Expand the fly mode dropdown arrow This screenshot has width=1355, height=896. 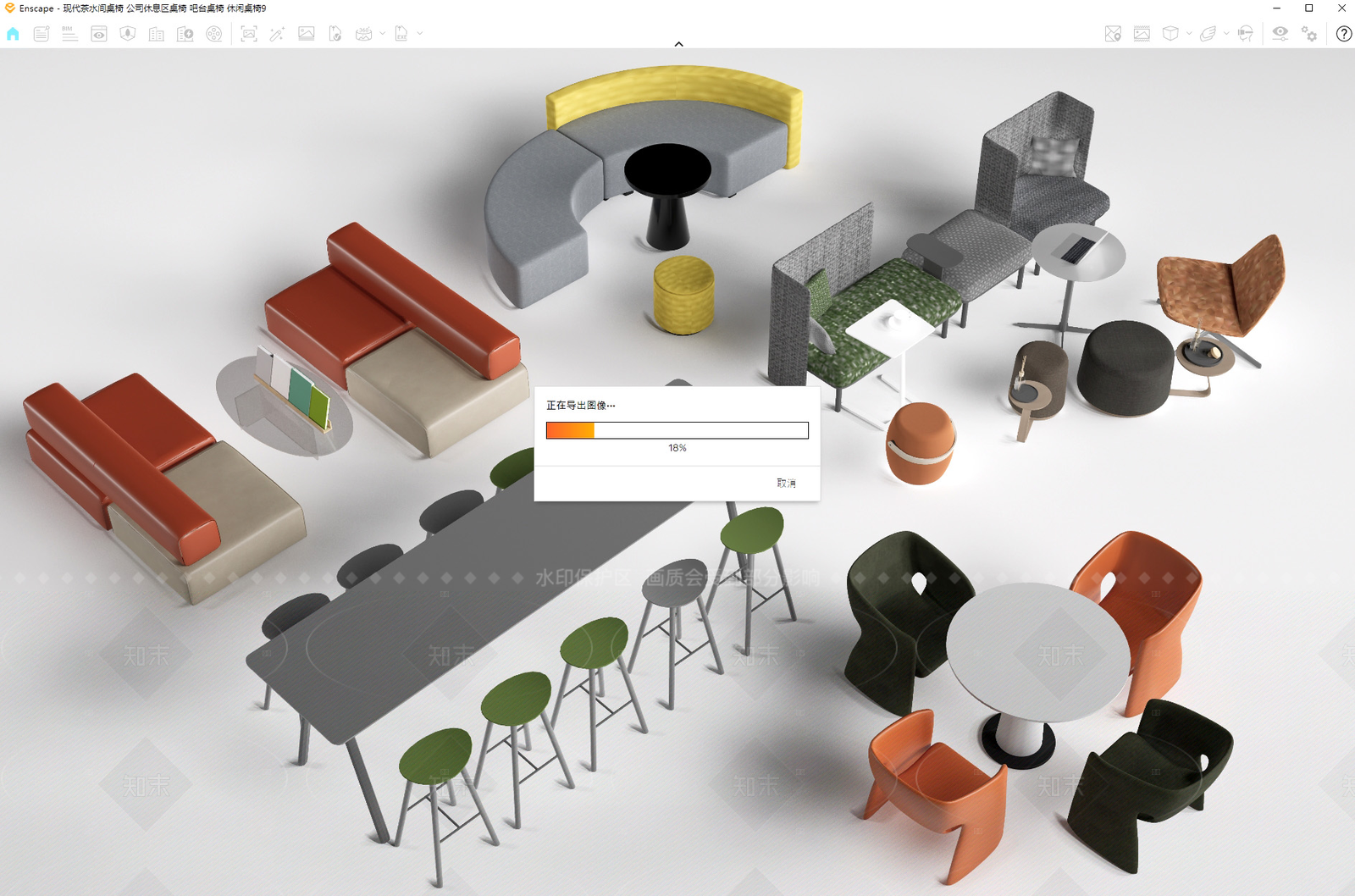[x=1226, y=34]
